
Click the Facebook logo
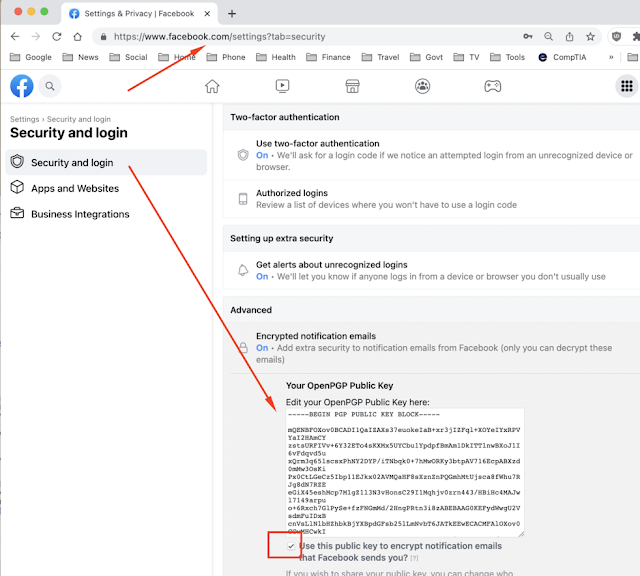click(x=22, y=86)
